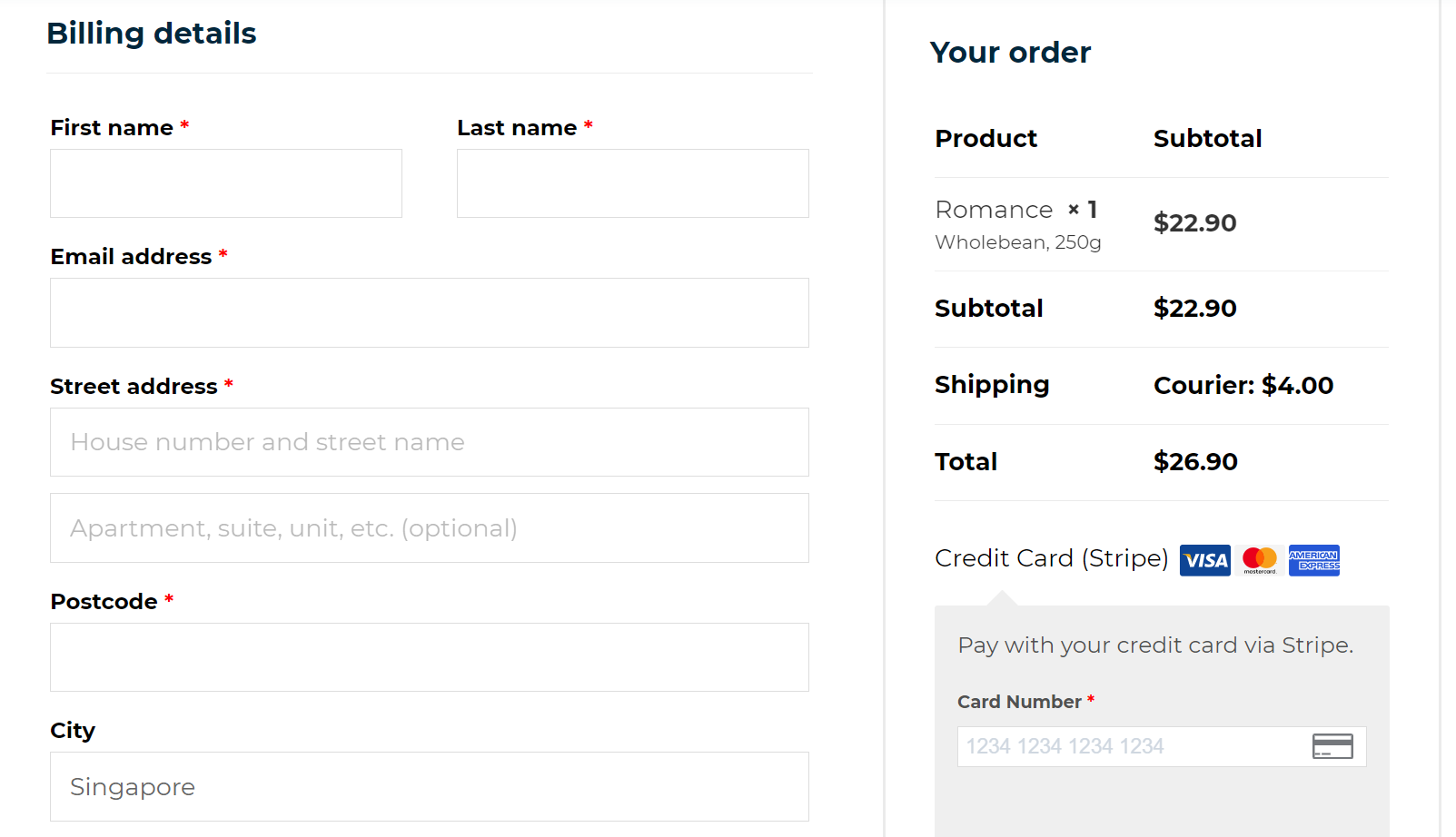Click the American Express logo
The height and width of the screenshot is (837, 1456).
(1314, 560)
